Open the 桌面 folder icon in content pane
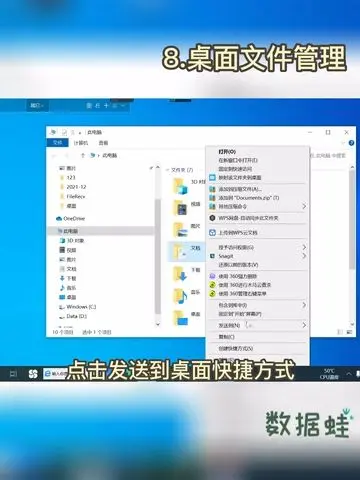Viewport: 360px width, 480px height. (180, 318)
